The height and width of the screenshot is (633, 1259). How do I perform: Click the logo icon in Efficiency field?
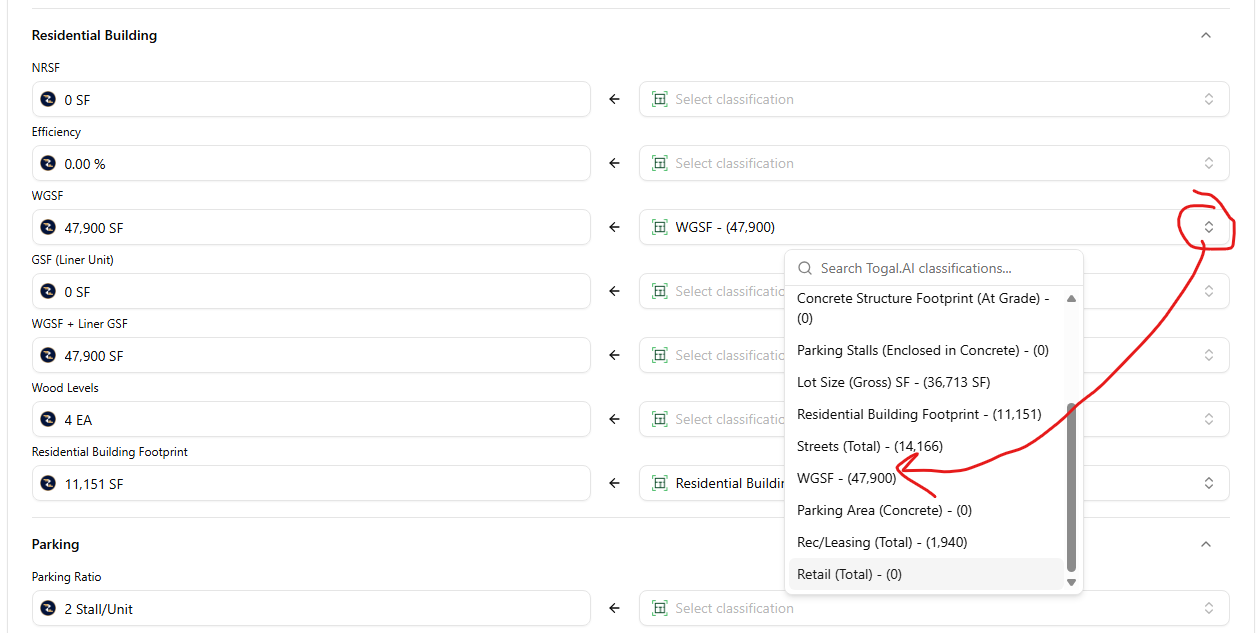pos(47,164)
